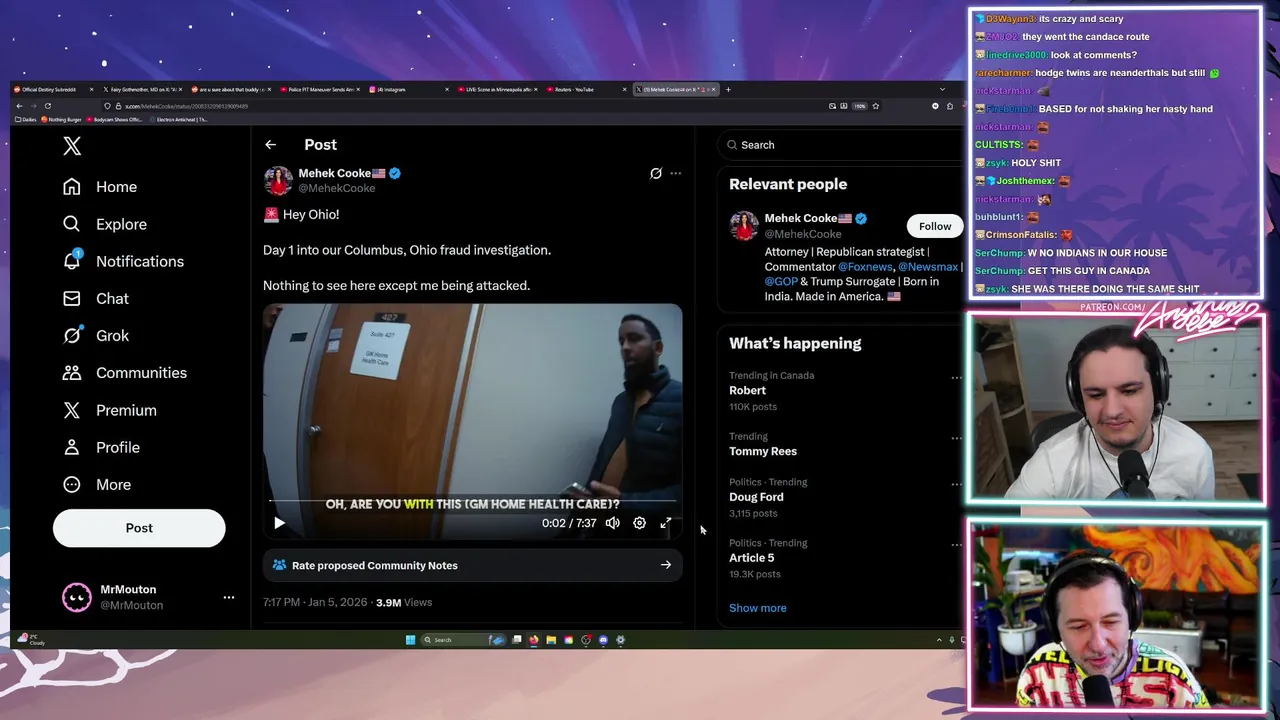
Task: Open File Explorer from the taskbar
Action: click(551, 640)
